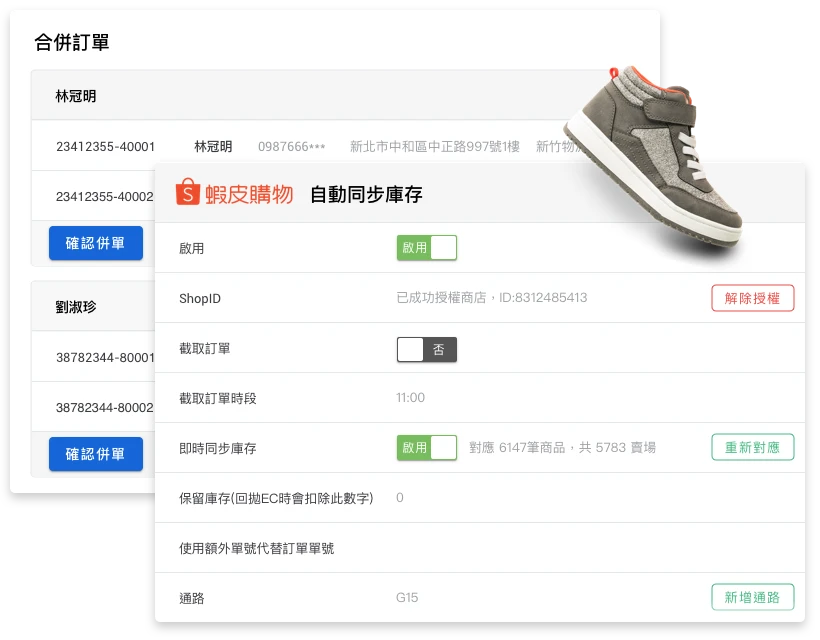Click the 重新對應 button
820x640 pixels.
tap(752, 447)
